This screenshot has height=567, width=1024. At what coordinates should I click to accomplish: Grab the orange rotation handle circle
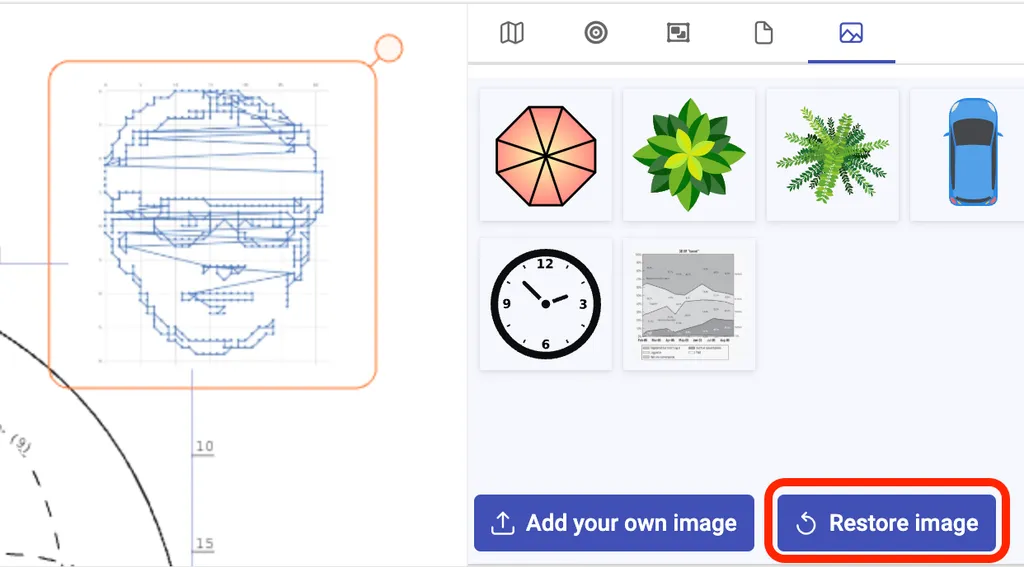[x=388, y=48]
